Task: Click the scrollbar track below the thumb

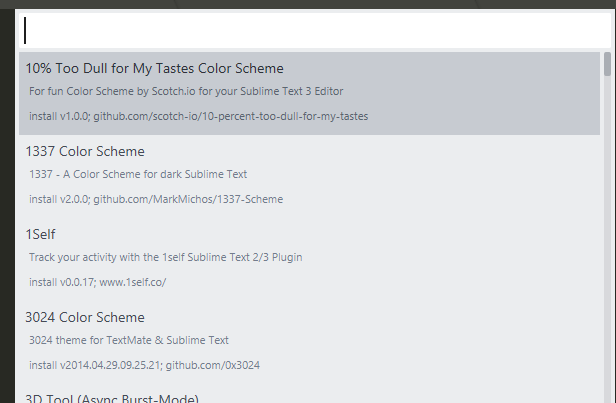Action: point(607,250)
